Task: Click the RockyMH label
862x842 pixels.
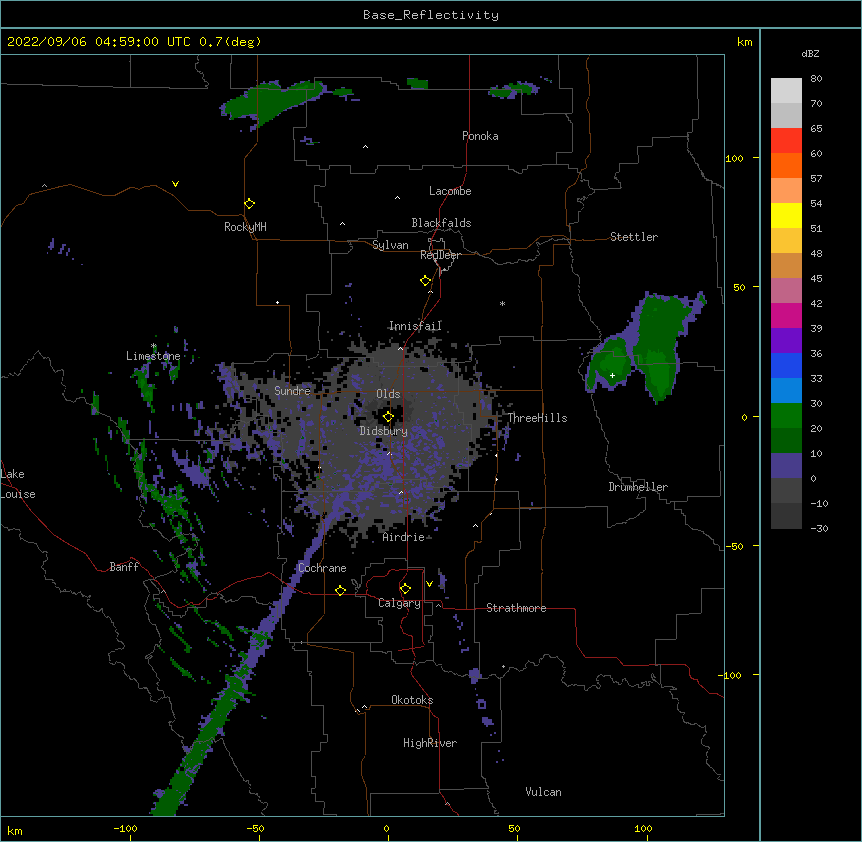Action: [245, 227]
